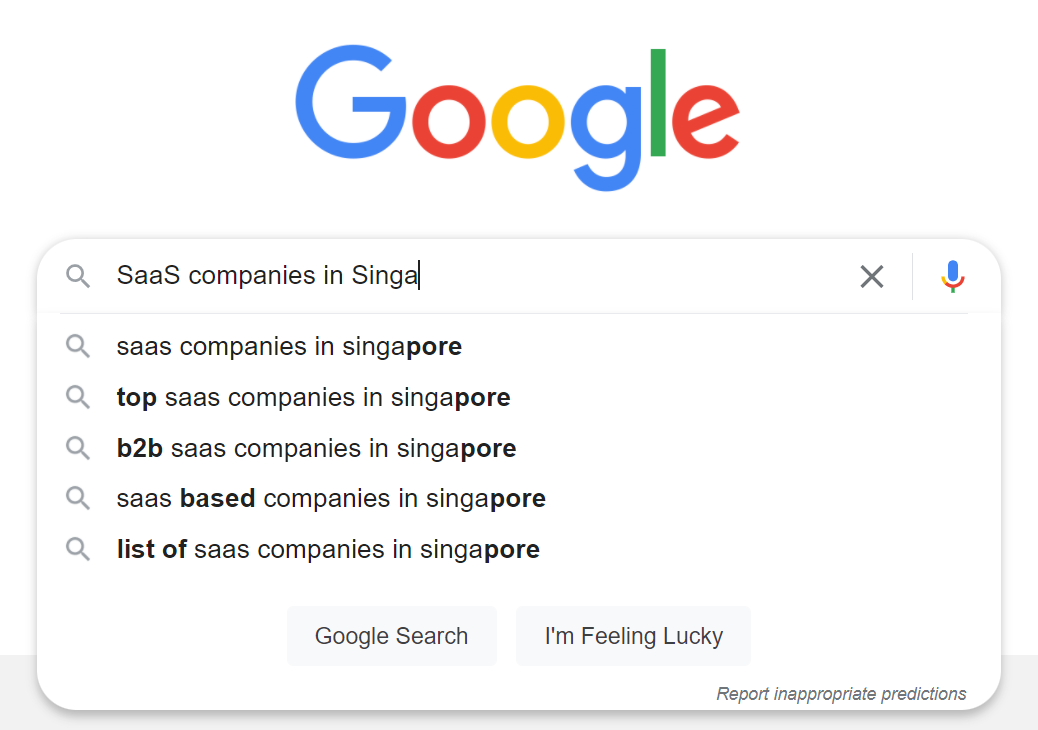Pick the 'b2b saas companies in singapore' suggestion
The image size is (1038, 730).
(x=316, y=449)
